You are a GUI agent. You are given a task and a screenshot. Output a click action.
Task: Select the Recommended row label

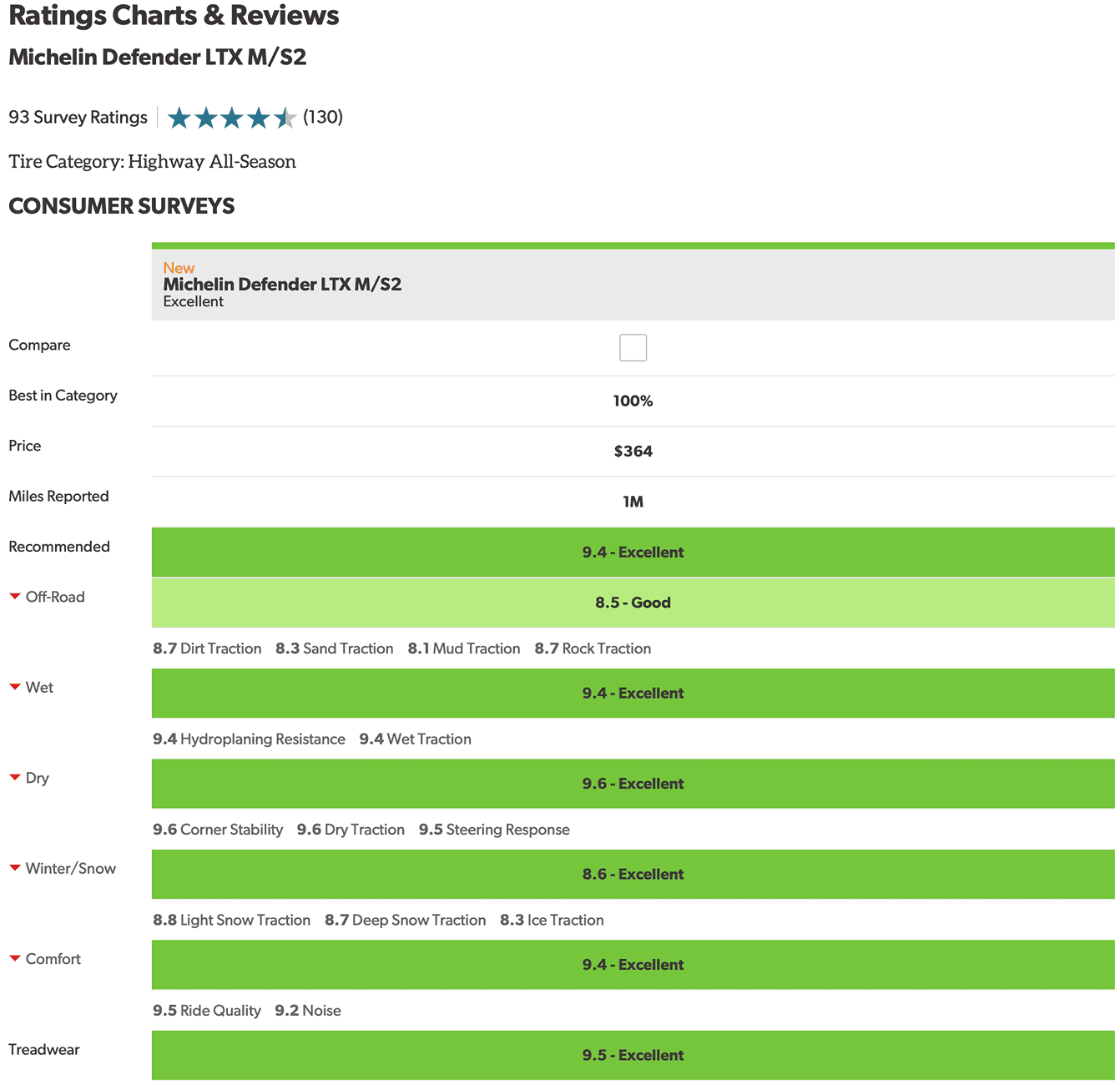[59, 547]
